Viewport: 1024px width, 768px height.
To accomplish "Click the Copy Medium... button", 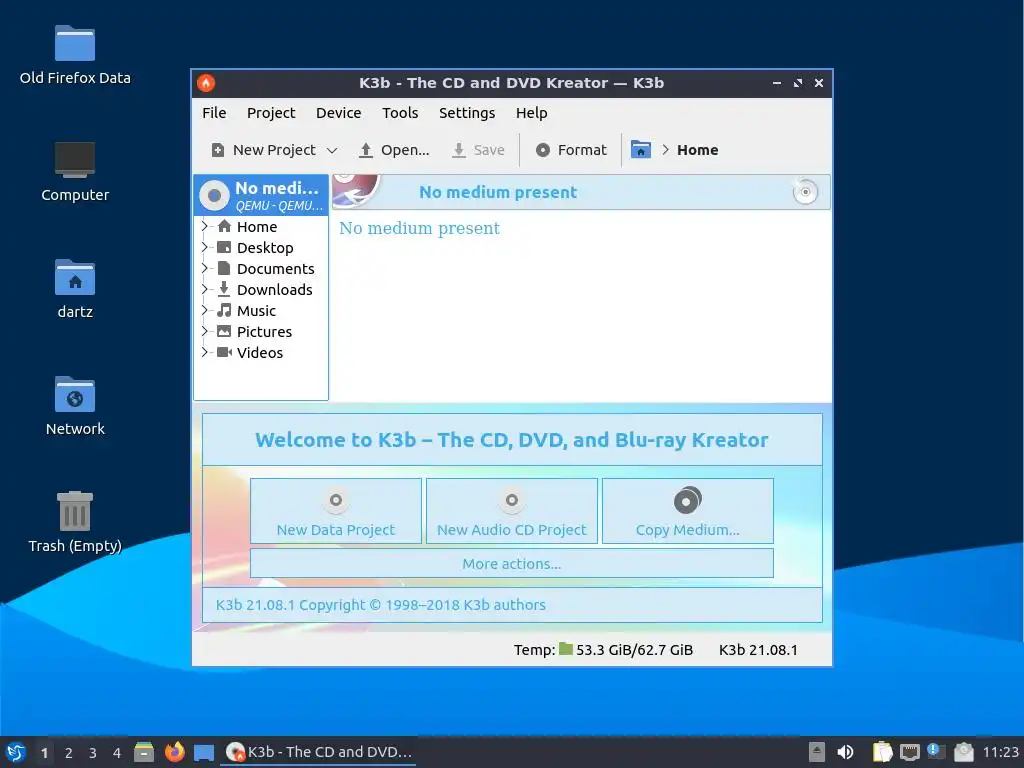I will point(688,511).
